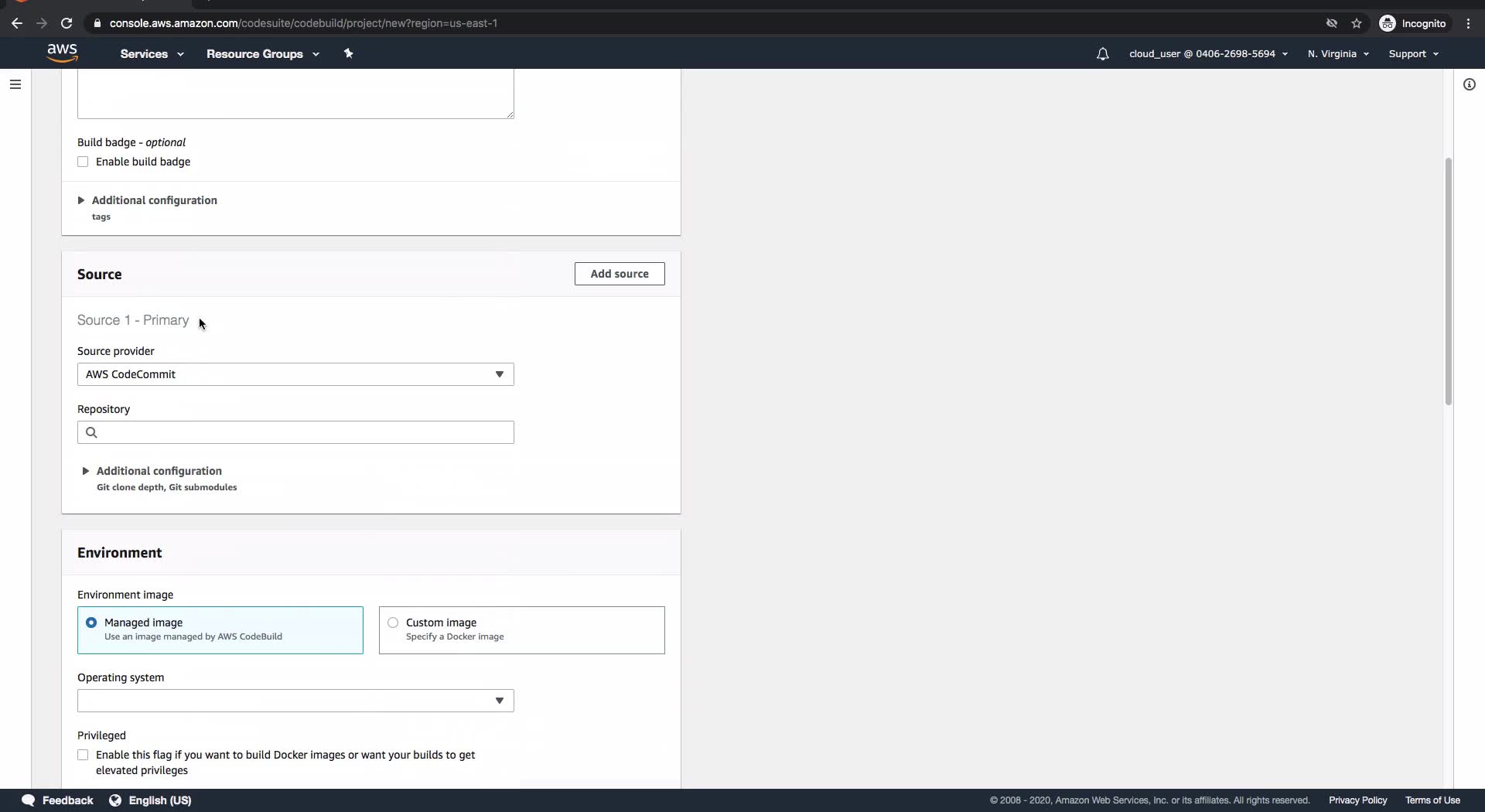Click the English (US) language link

160,800
